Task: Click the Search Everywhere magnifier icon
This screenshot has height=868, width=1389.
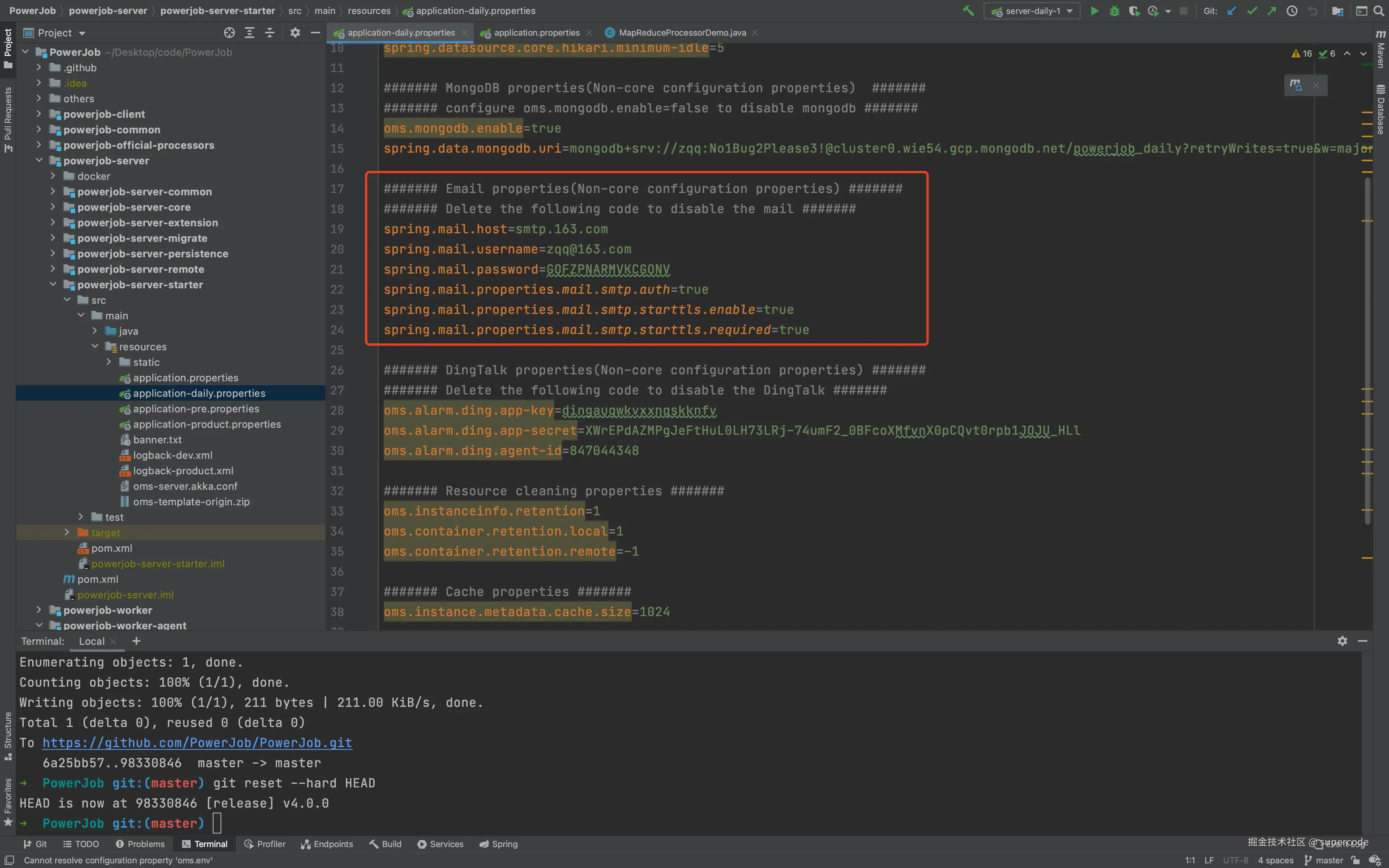Action: (x=1378, y=11)
